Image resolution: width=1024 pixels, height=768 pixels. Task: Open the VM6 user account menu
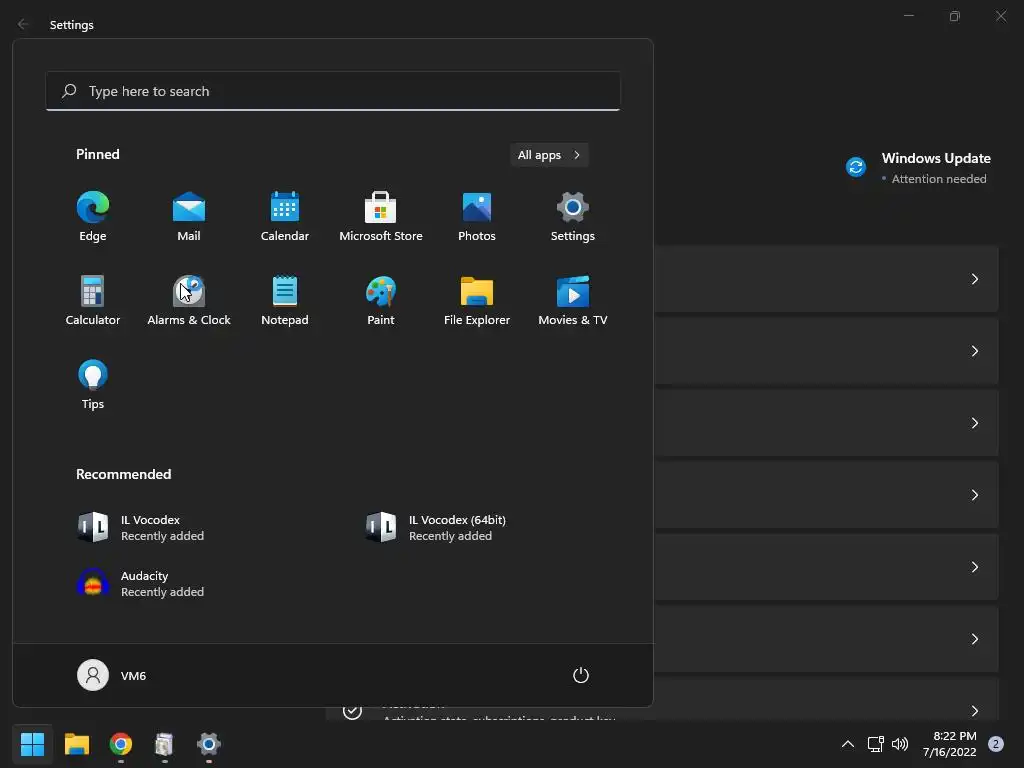(x=112, y=675)
